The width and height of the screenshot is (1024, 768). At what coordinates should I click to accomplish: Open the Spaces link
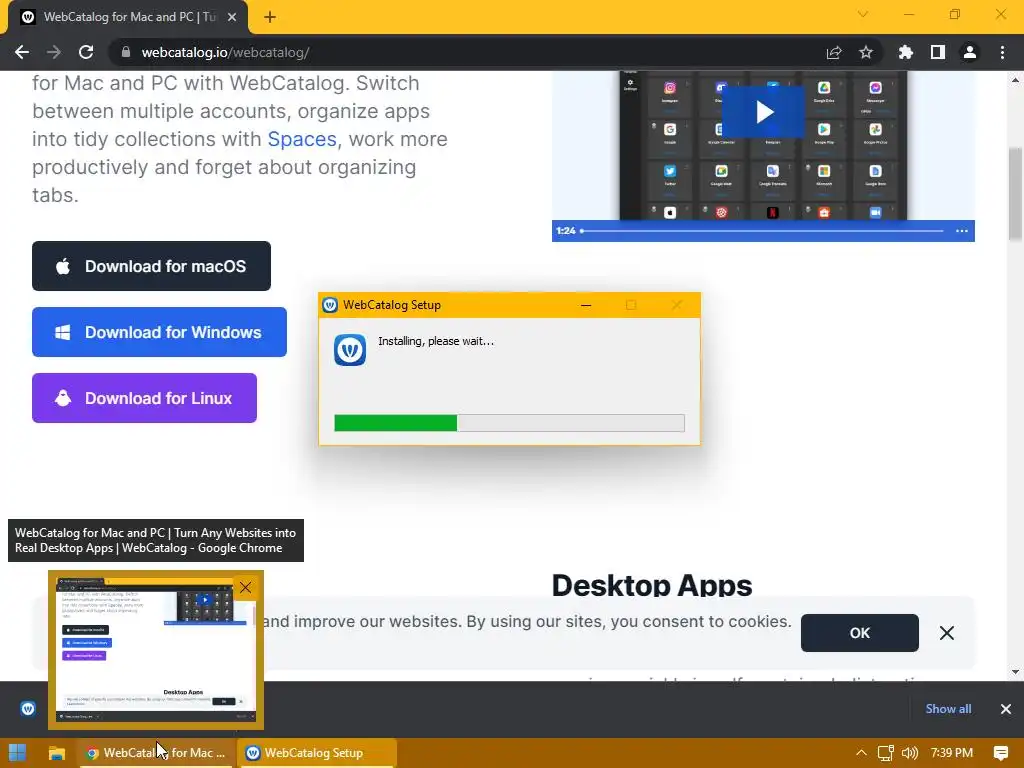click(302, 139)
